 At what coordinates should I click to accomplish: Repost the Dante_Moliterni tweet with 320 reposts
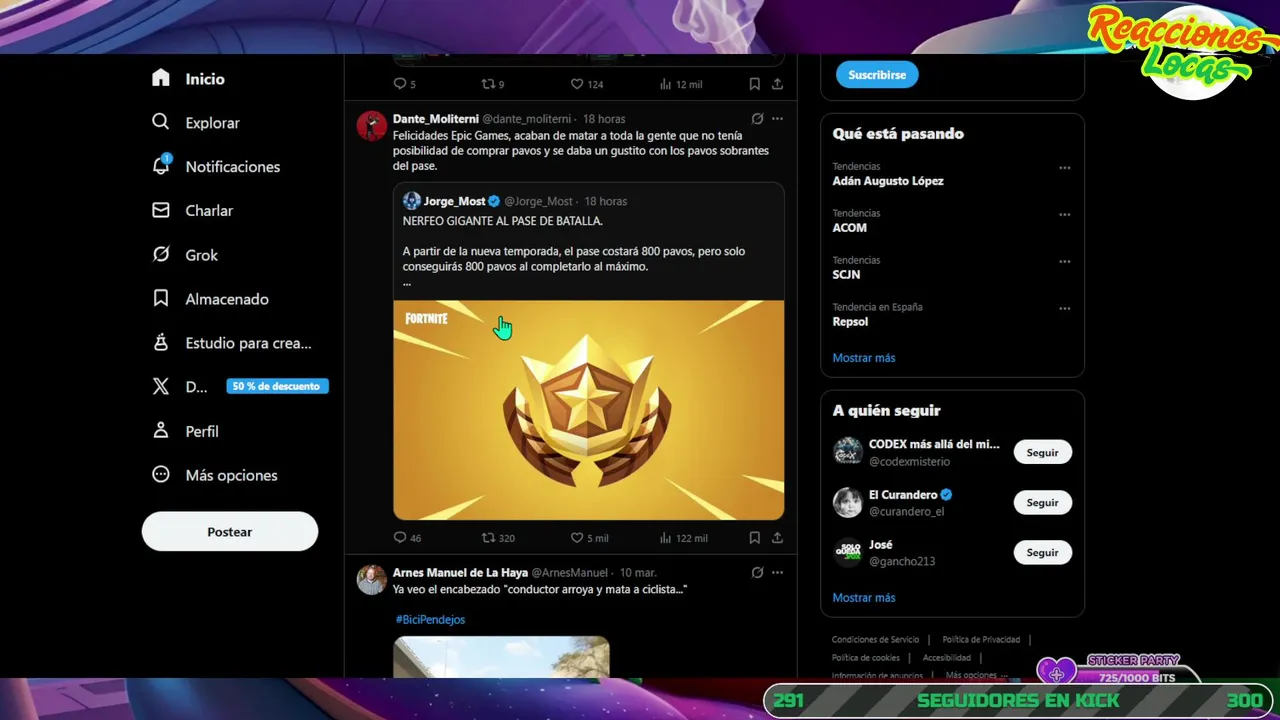tap(498, 538)
